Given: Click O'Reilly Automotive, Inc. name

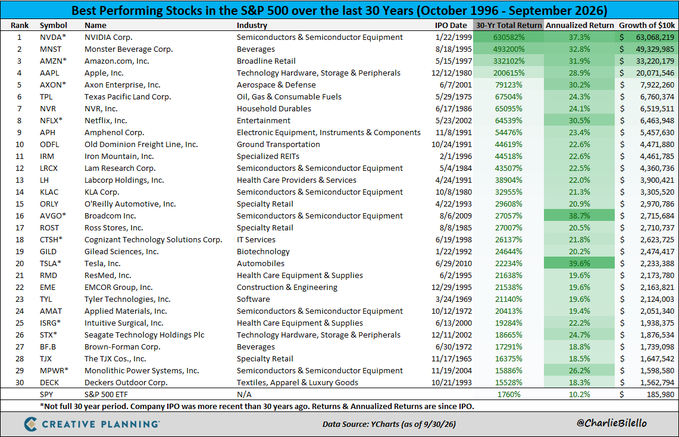Looking at the screenshot, I should 130,204.
